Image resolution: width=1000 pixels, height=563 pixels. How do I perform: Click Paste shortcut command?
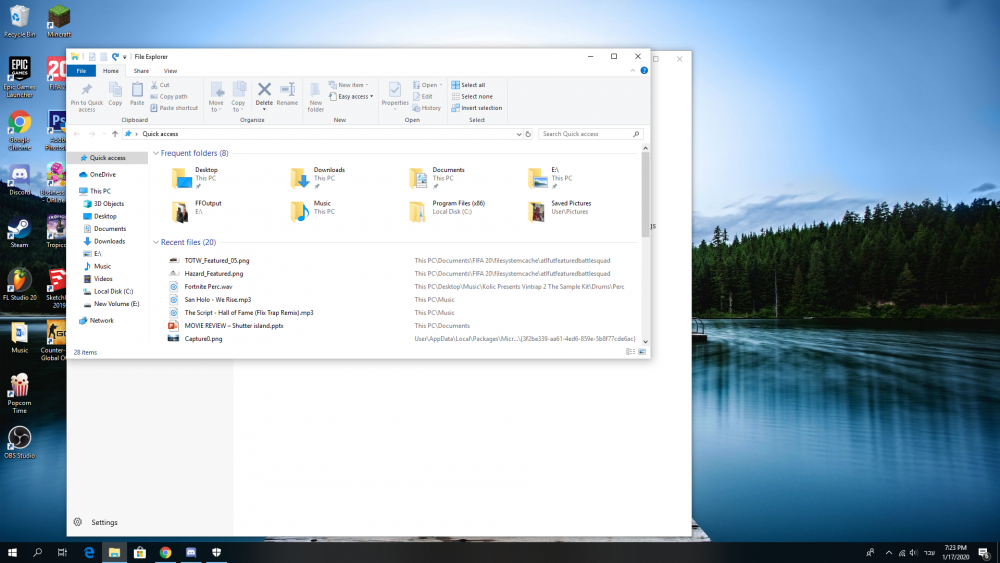pyautogui.click(x=174, y=108)
